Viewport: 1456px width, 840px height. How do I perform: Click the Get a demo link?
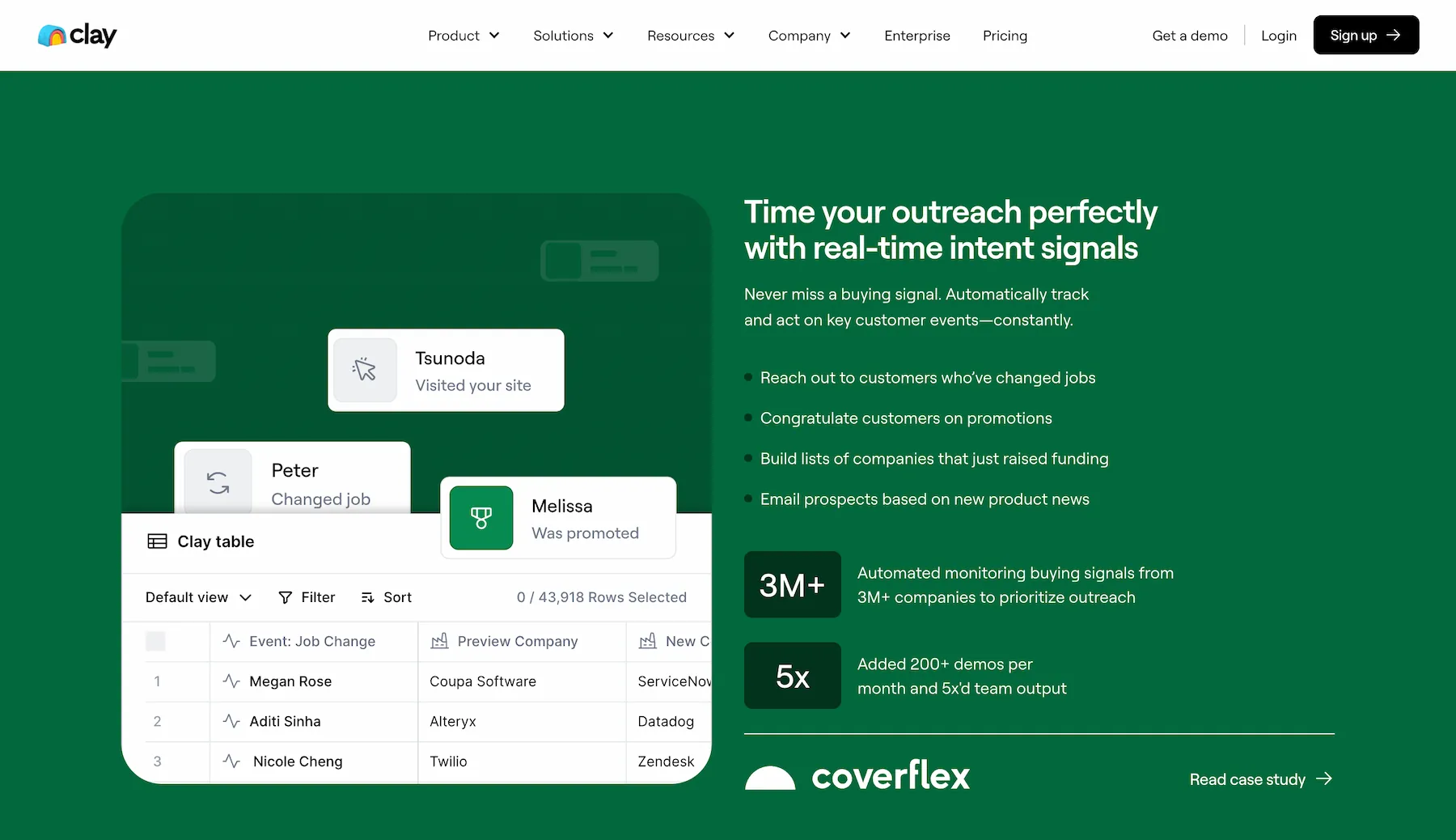coord(1189,36)
